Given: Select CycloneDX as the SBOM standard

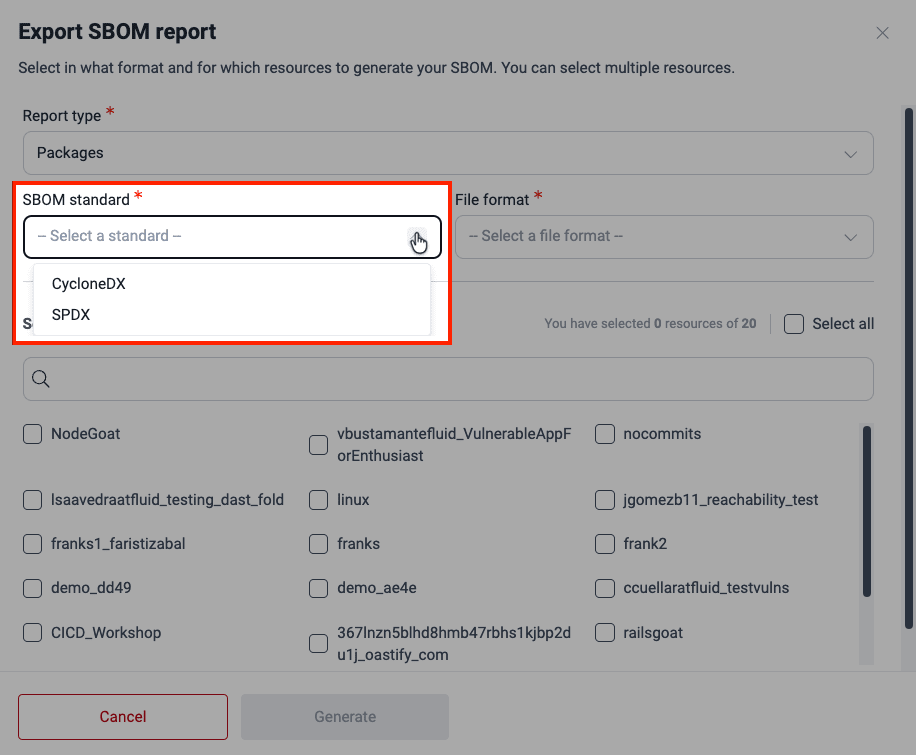Looking at the screenshot, I should point(90,283).
